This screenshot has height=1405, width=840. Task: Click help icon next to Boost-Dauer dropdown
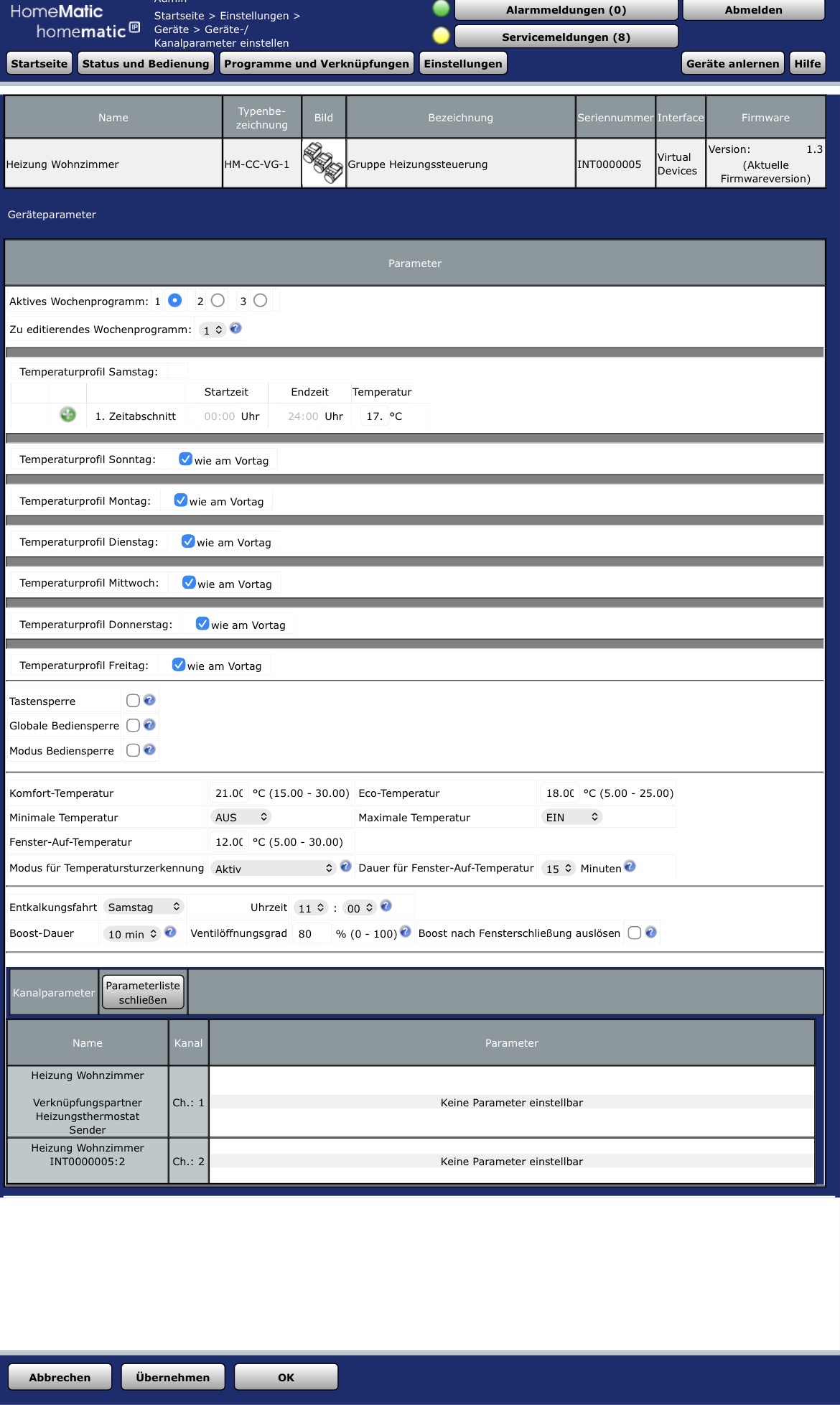(x=170, y=932)
